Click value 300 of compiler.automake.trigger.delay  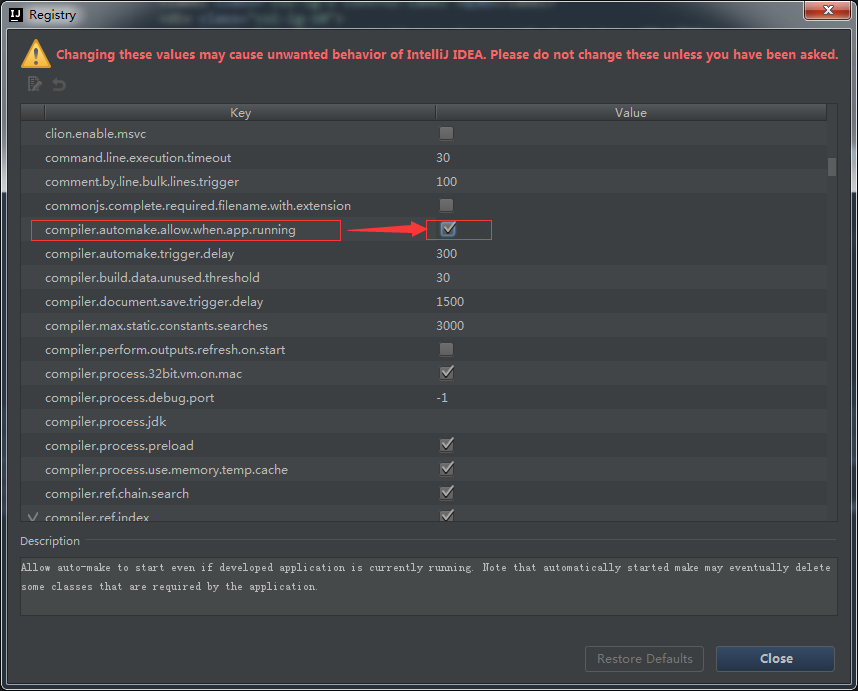coord(447,254)
